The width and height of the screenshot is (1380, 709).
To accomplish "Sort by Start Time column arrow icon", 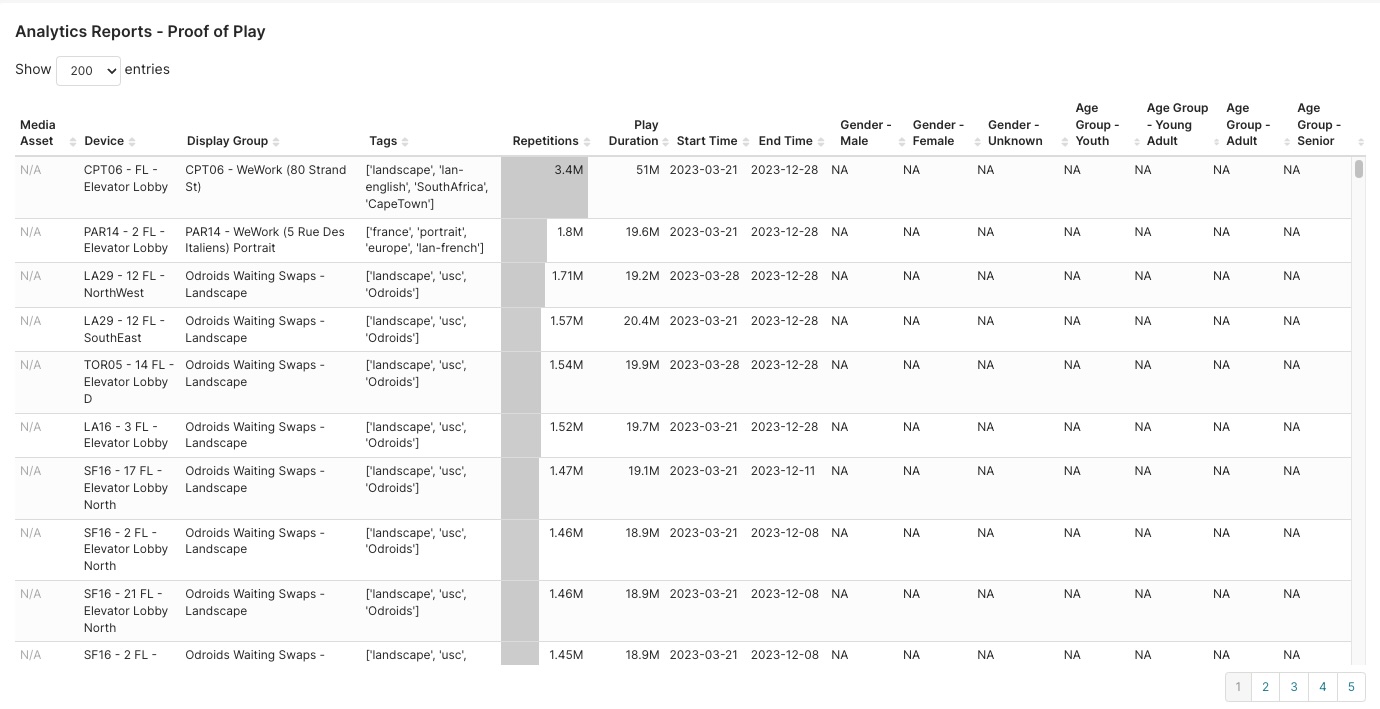I will tap(746, 142).
